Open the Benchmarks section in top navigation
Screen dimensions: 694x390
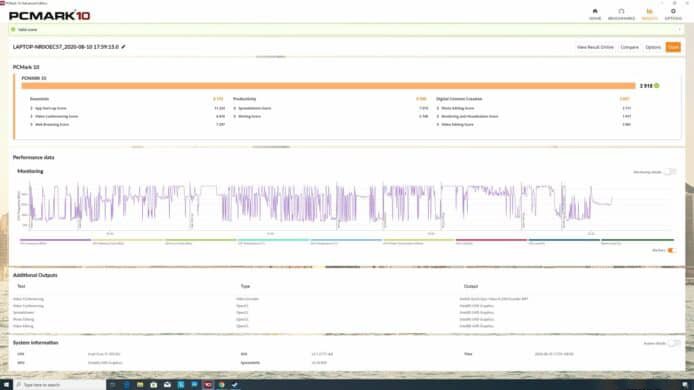point(621,14)
